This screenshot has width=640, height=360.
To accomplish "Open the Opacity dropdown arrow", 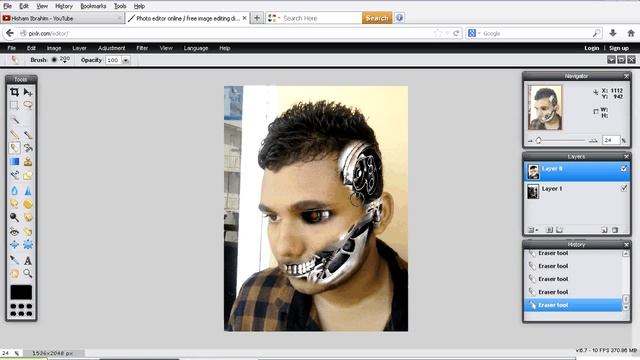I will click(126, 60).
